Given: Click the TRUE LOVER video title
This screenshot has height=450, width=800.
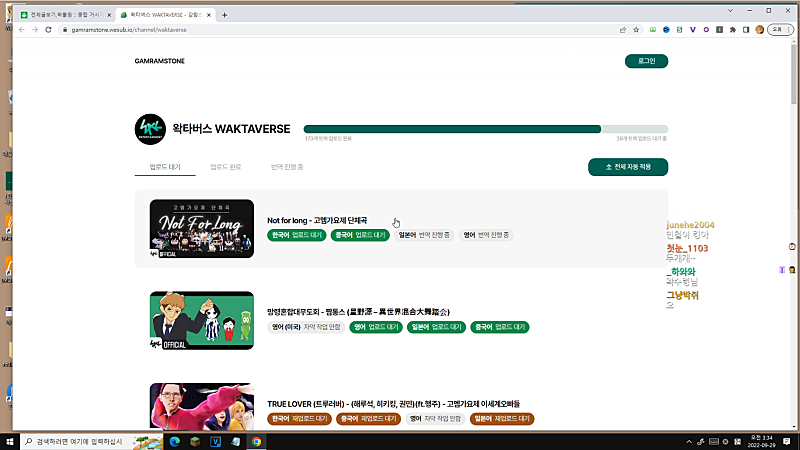Looking at the screenshot, I should tap(393, 404).
